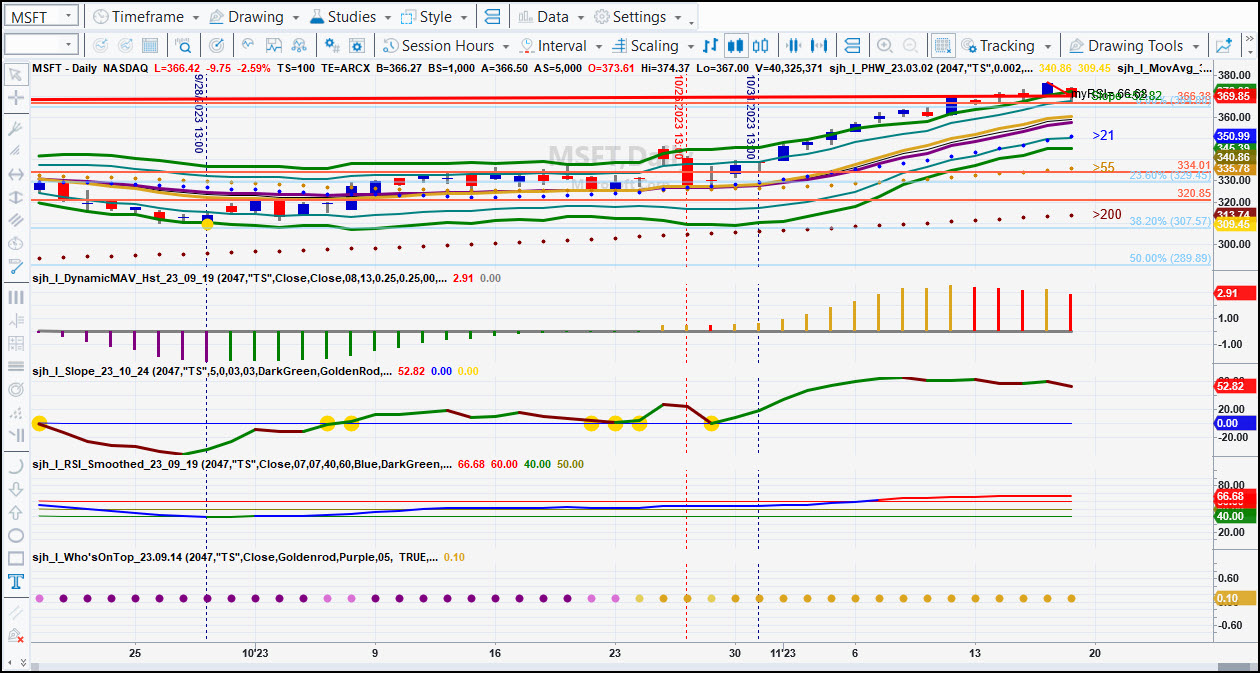This screenshot has height=673, width=1260.
Task: Click the increase bar spacing icon
Action: (820, 46)
